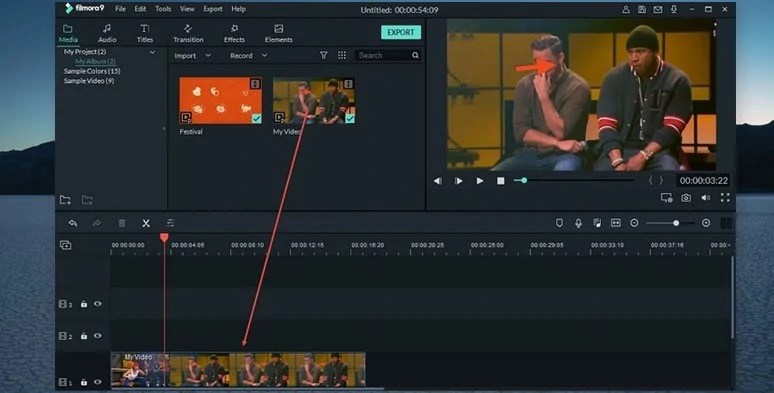774x393 pixels.
Task: Select the Festival media thumbnail
Action: point(221,100)
